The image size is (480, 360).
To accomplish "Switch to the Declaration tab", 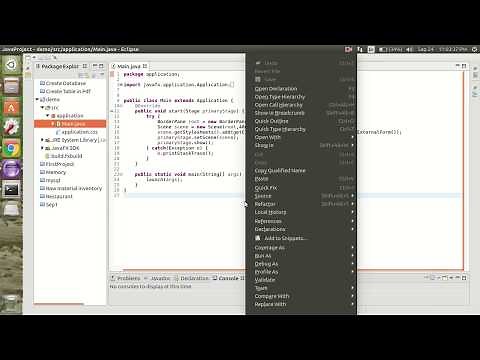I will coord(192,278).
